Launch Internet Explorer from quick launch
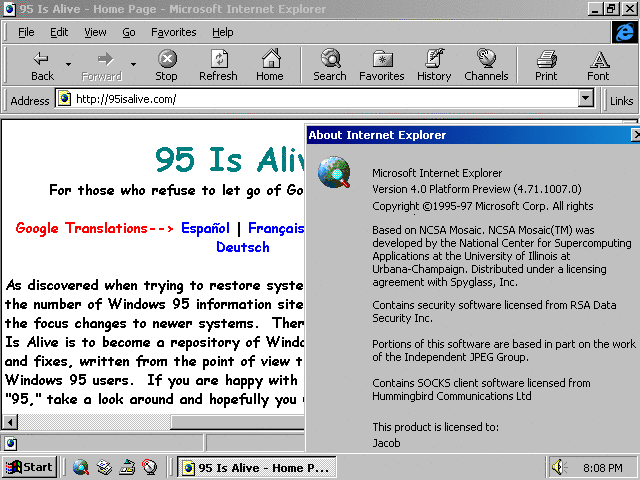Image resolution: width=640 pixels, height=480 pixels. coord(81,467)
